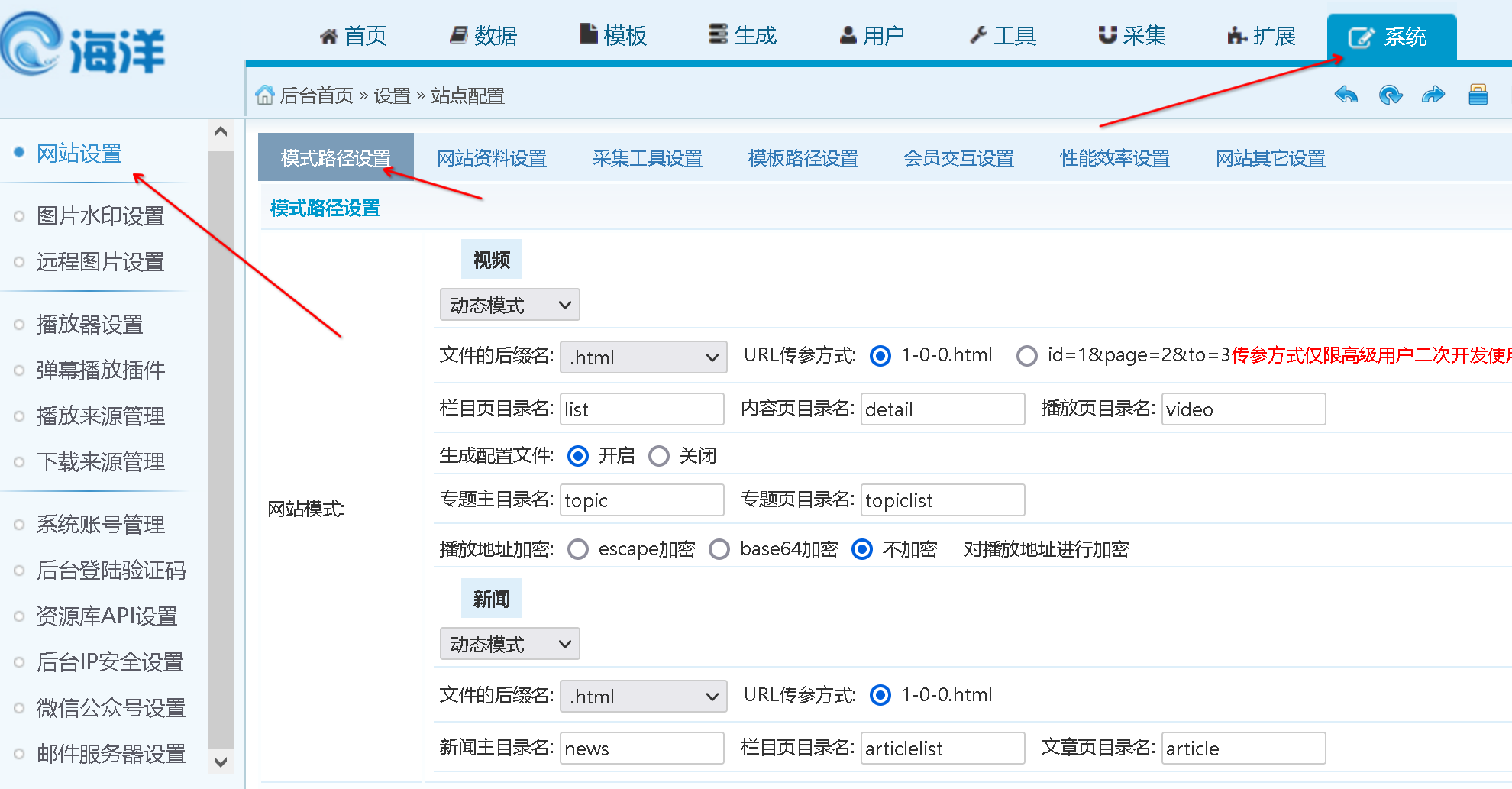Select 新闻 1-0-0.html URL radio button
The image size is (1512, 789).
coord(880,695)
